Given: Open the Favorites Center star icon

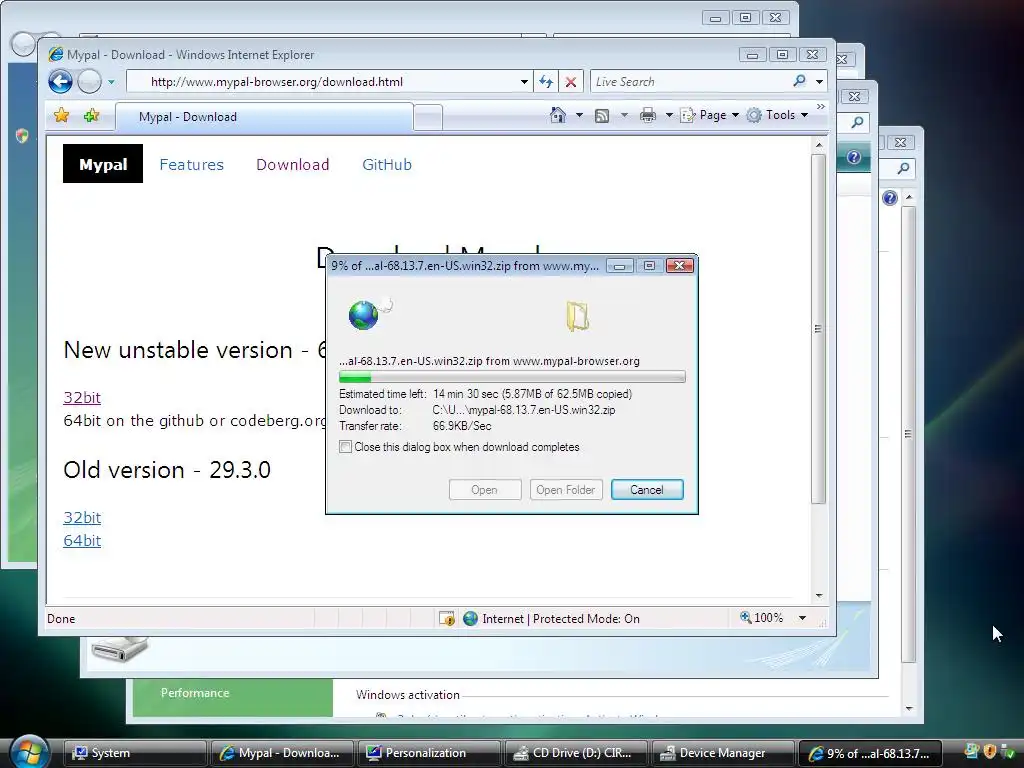Looking at the screenshot, I should (61, 116).
